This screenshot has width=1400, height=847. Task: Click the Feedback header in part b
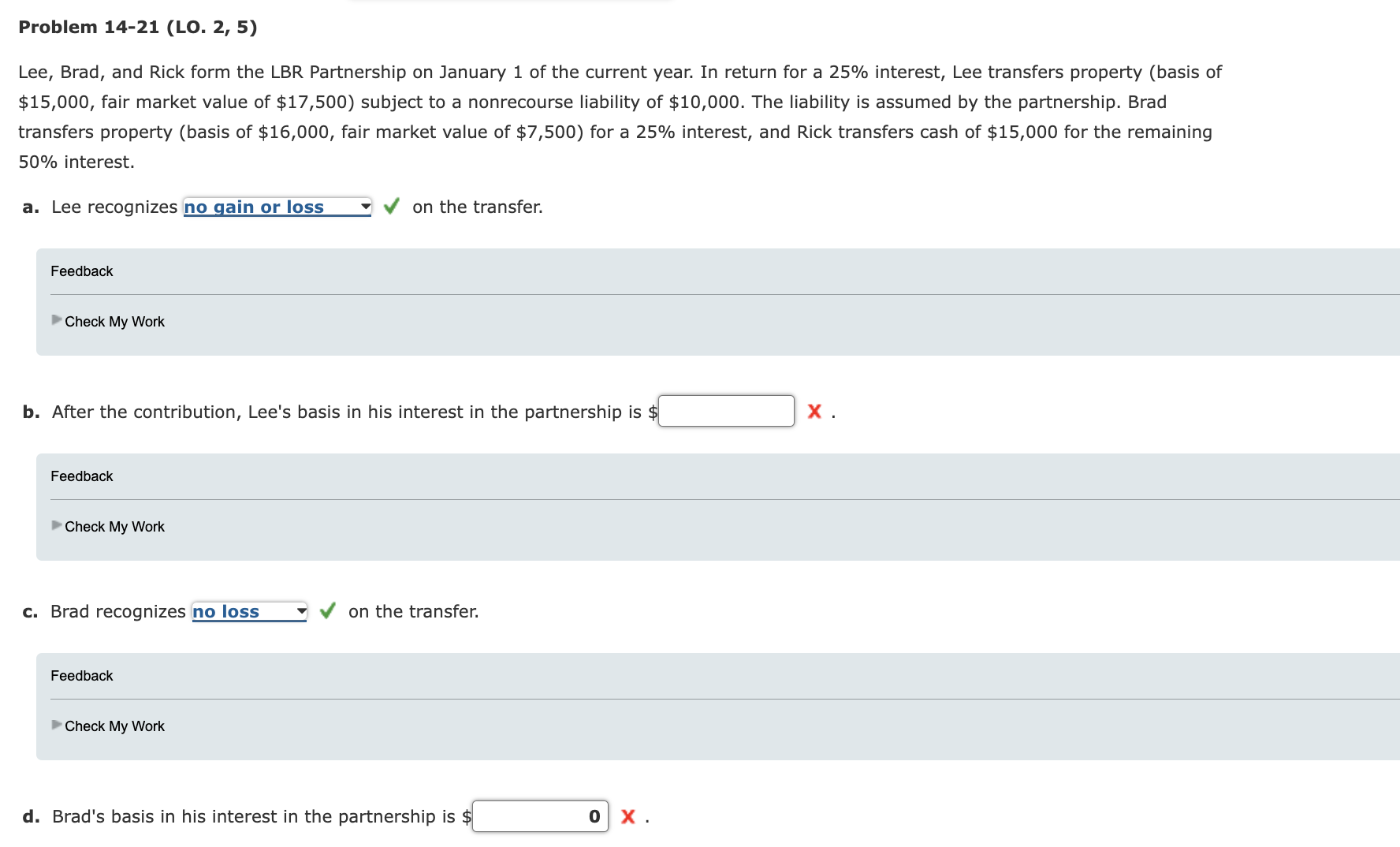tap(81, 476)
